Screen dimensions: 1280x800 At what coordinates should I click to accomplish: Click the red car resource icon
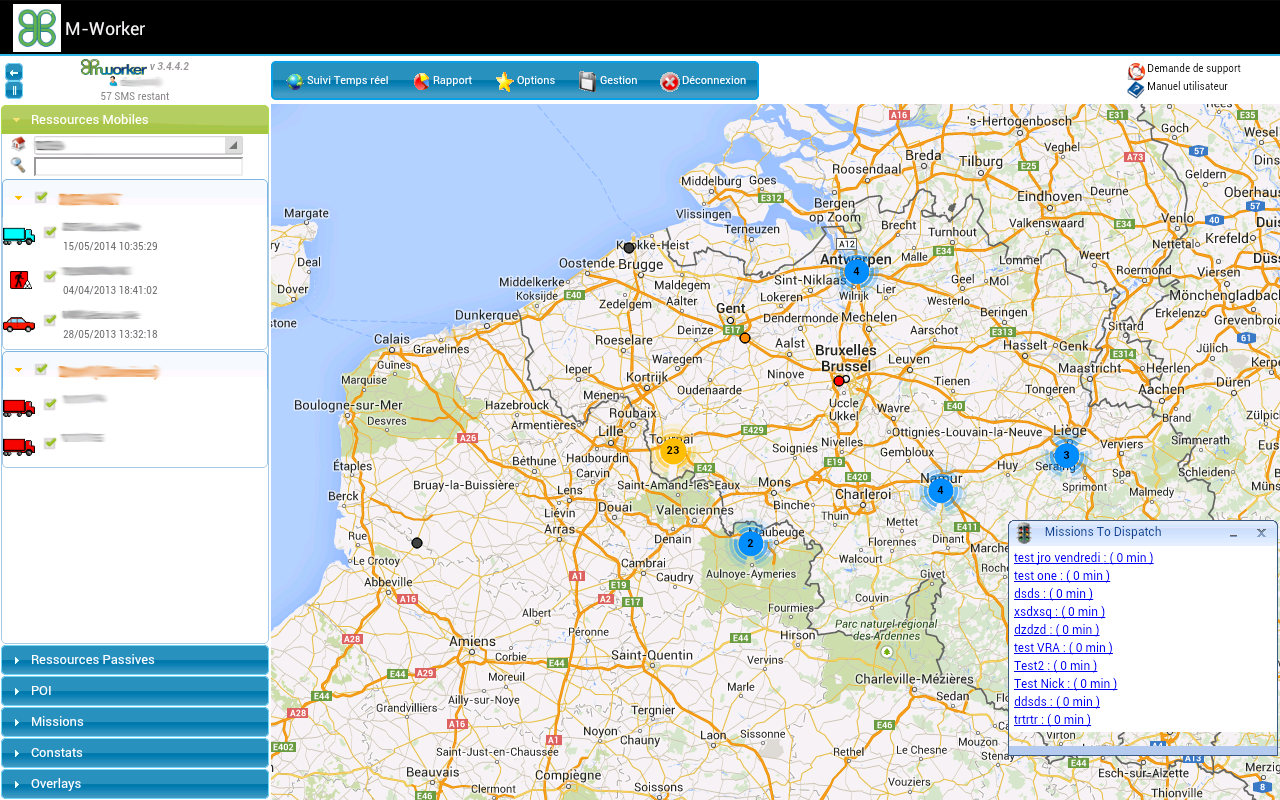point(18,323)
